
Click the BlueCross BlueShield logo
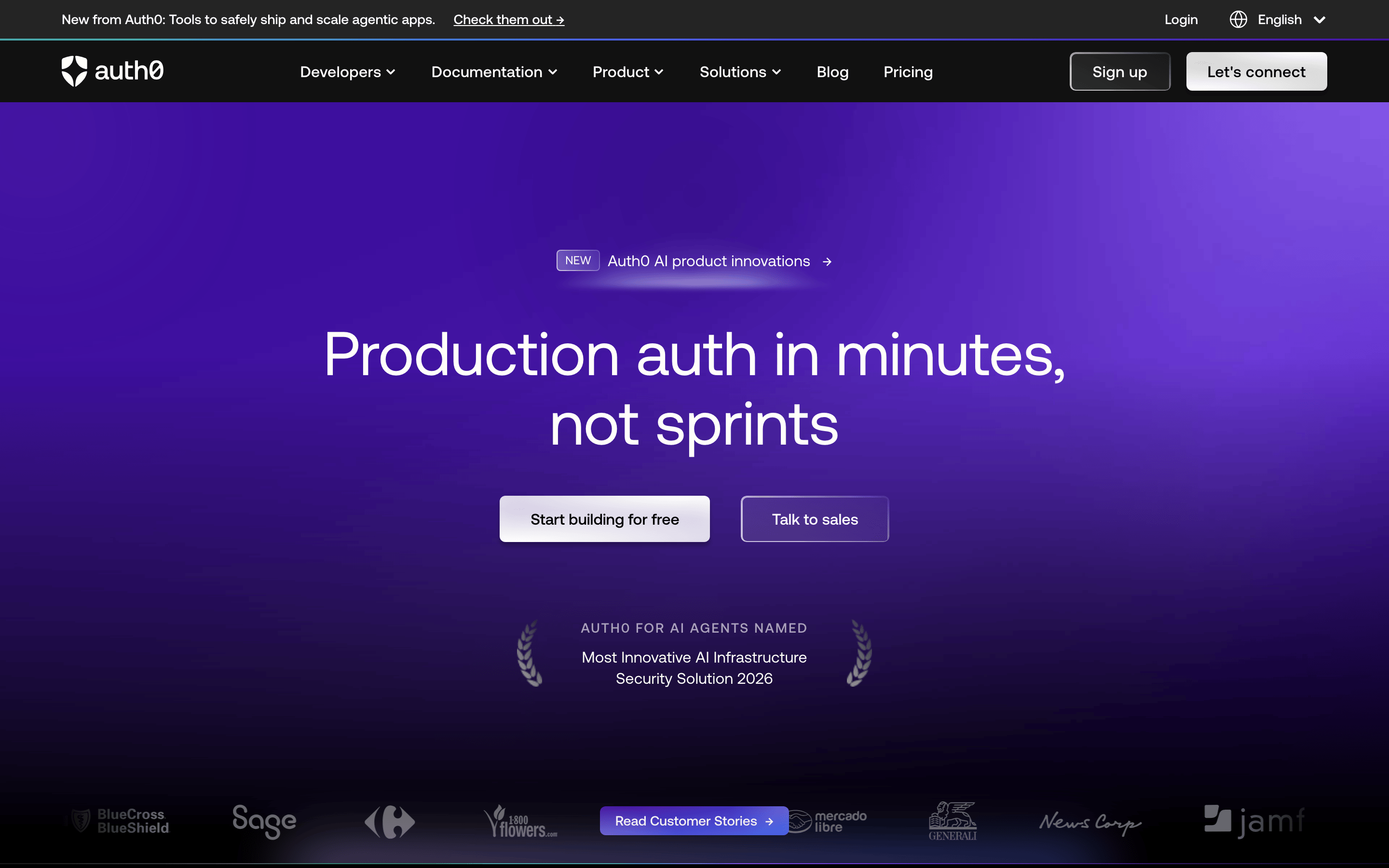coord(120,821)
